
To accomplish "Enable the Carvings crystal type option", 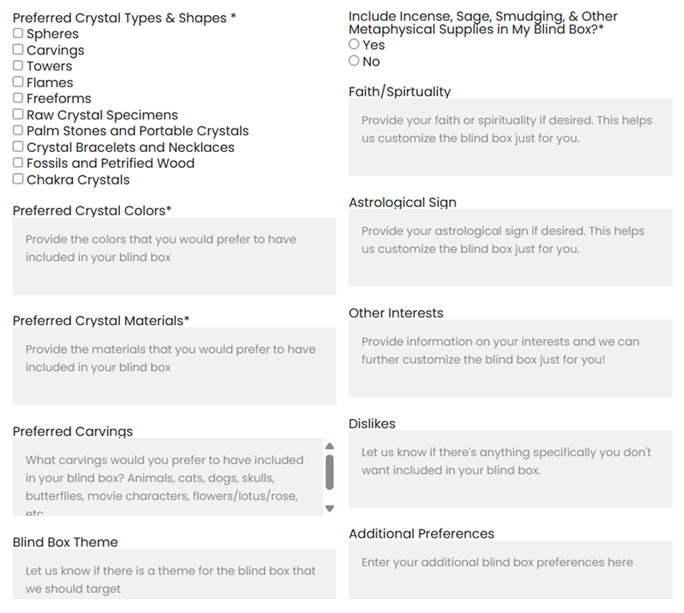I will click(x=18, y=50).
